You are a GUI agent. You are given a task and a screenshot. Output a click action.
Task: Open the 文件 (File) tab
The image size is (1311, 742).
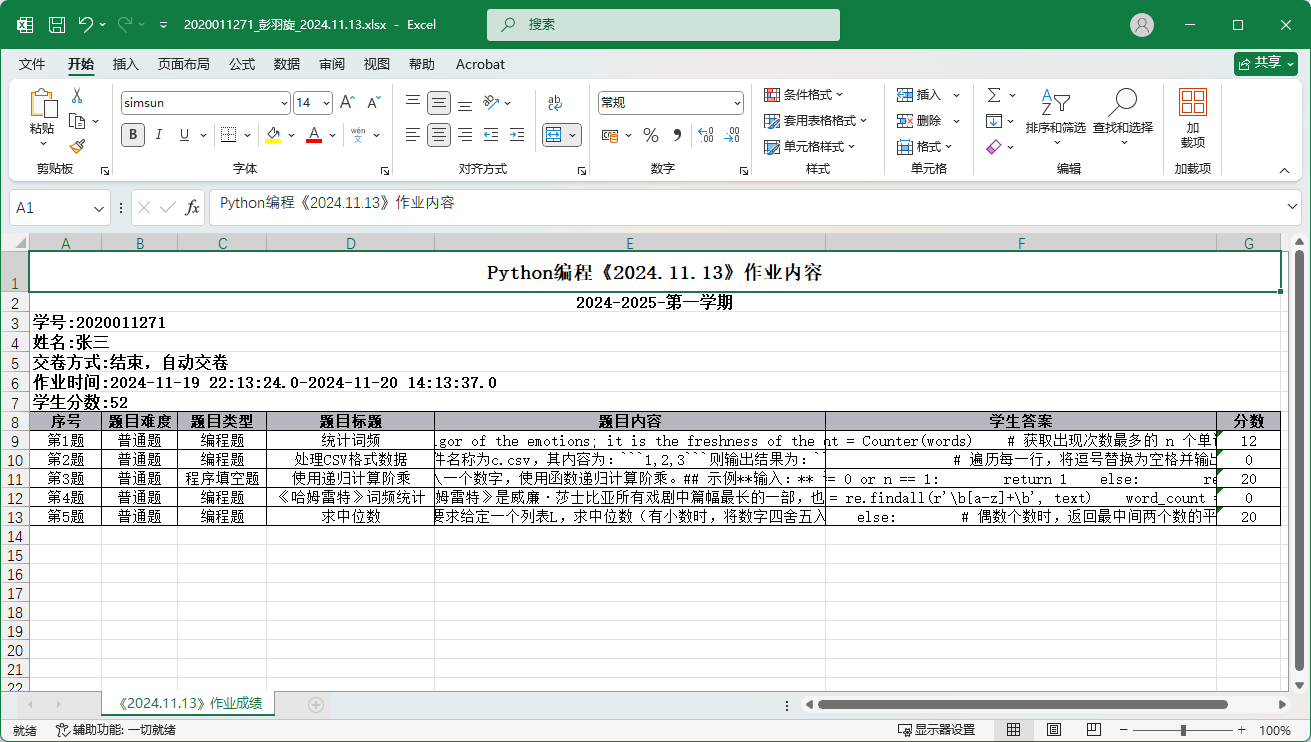(32, 64)
